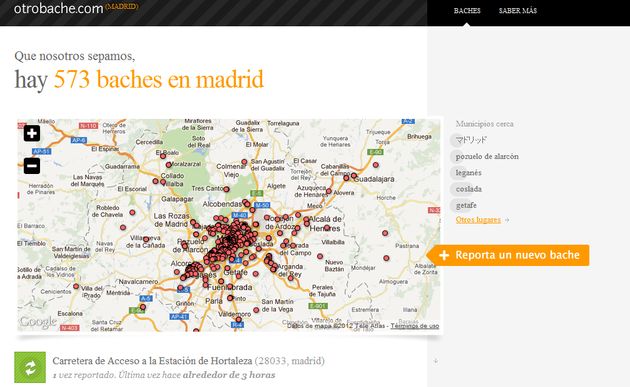Open Carretera de Acceso a la Estación de Hortaleza

click(x=152, y=361)
